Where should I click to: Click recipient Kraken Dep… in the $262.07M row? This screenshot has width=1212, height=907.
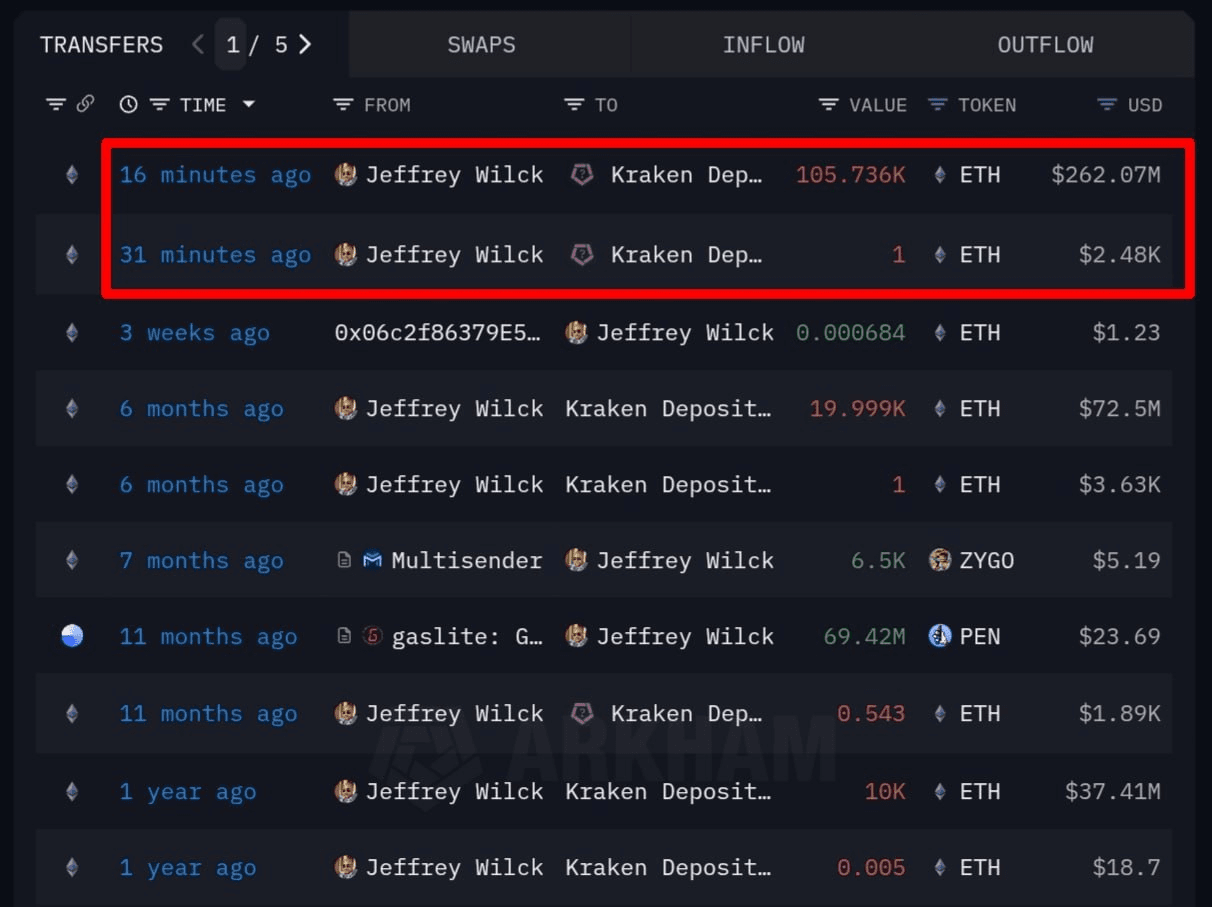tap(686, 175)
